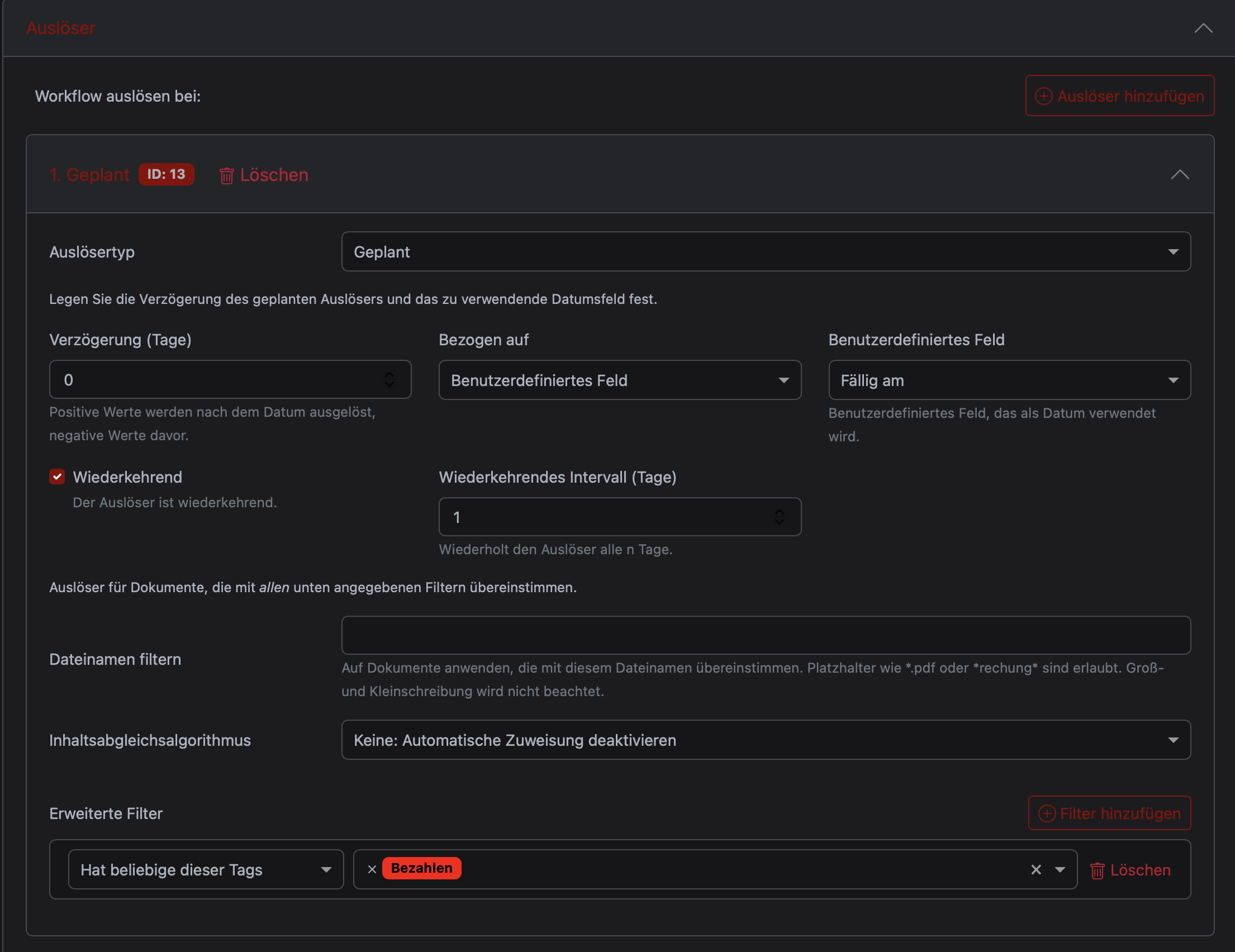Open the Inhaltsabgleichsalgorithmus dropdown
The image size is (1235, 952).
click(x=765, y=740)
